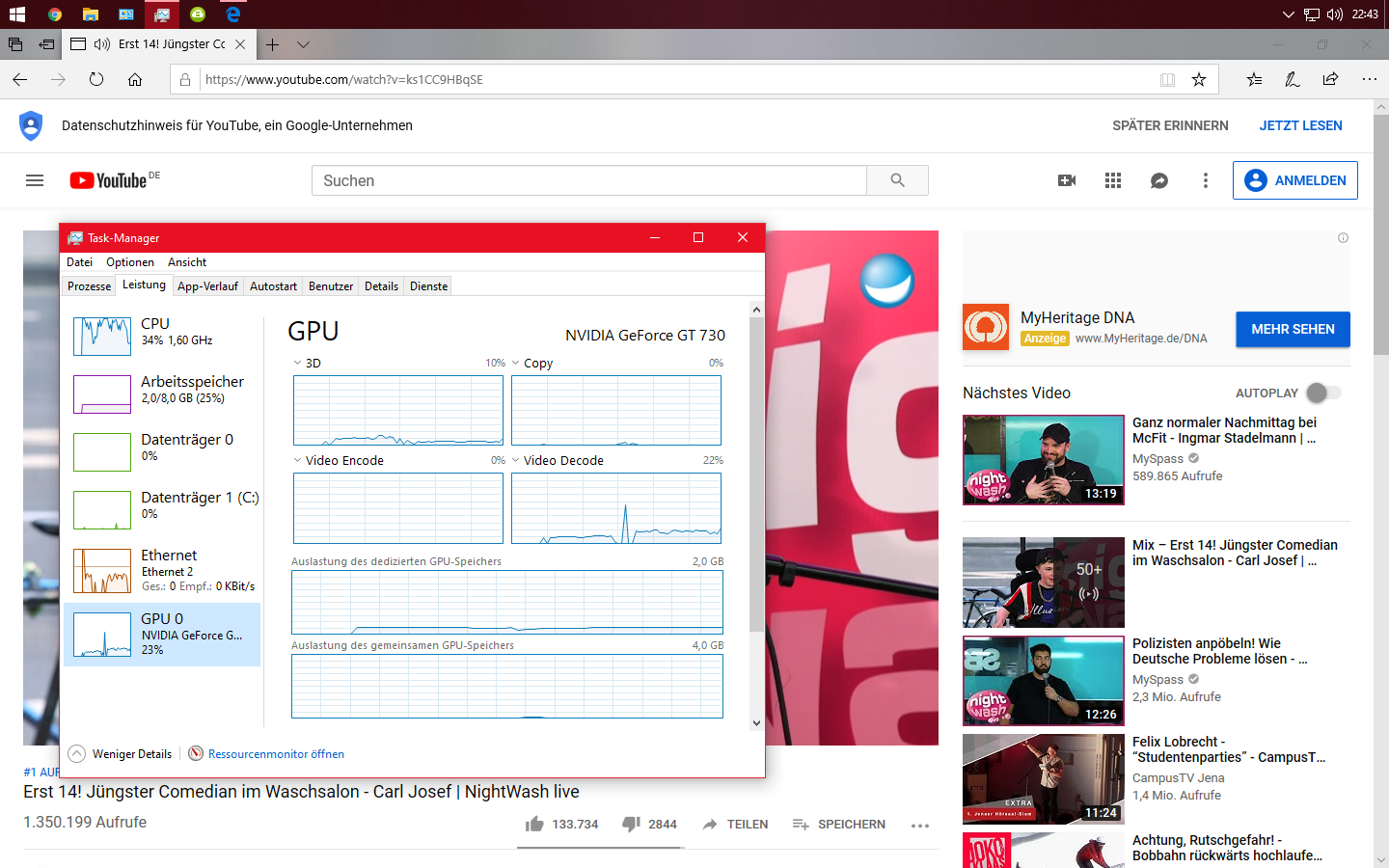This screenshot has height=868, width=1389.
Task: Click SPEICHERN save button
Action: click(839, 824)
